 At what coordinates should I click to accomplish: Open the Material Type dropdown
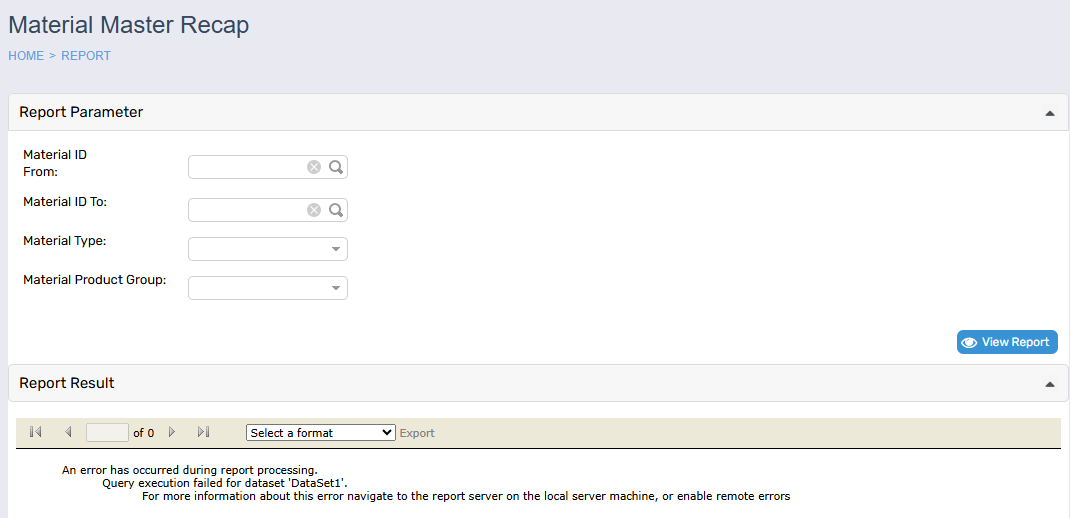point(268,249)
